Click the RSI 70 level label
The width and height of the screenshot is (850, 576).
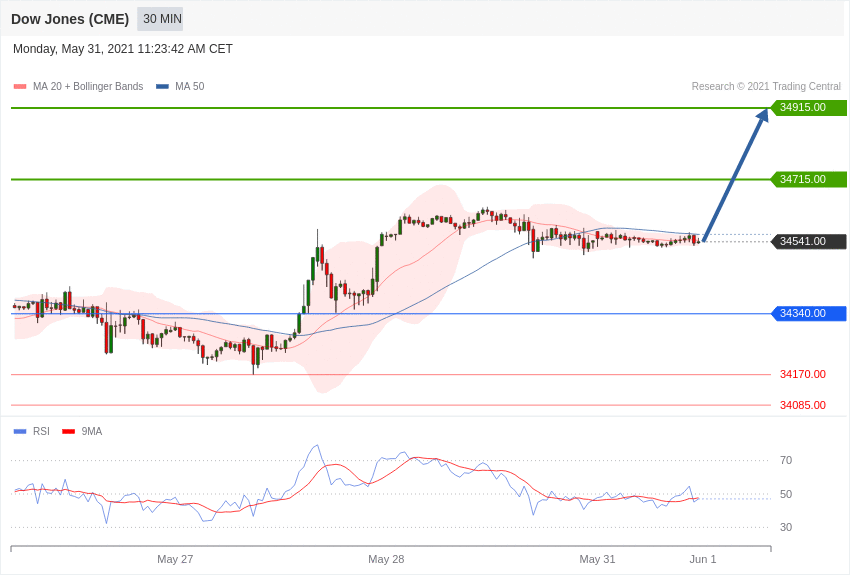[785, 460]
